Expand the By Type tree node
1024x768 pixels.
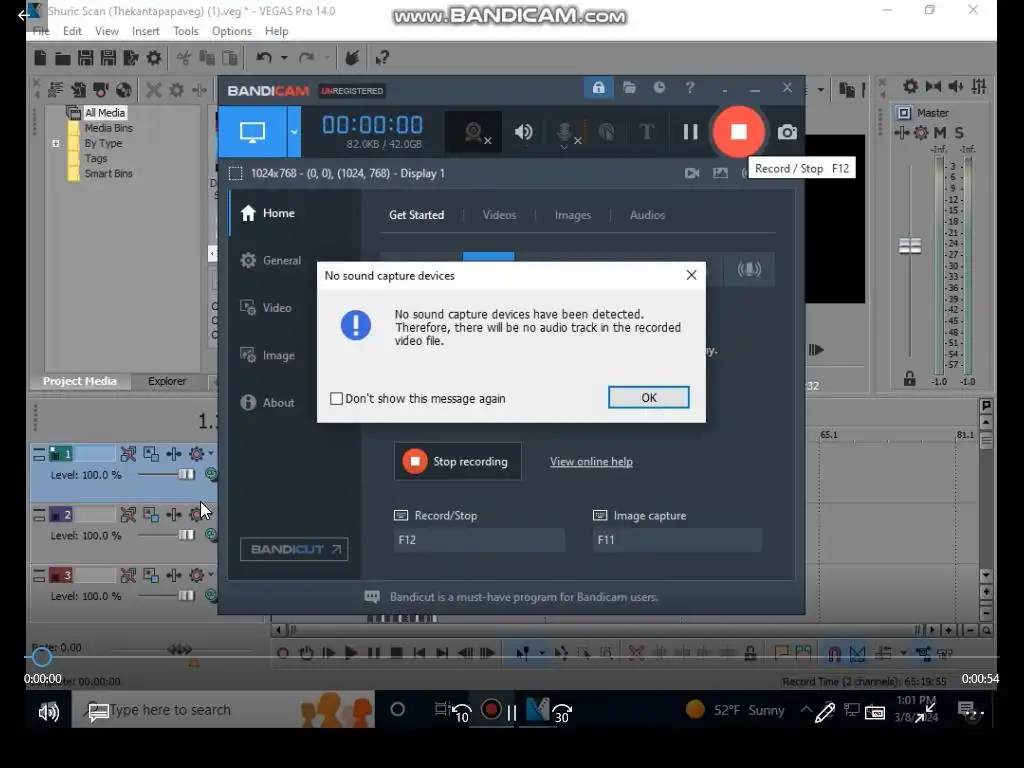pos(56,144)
